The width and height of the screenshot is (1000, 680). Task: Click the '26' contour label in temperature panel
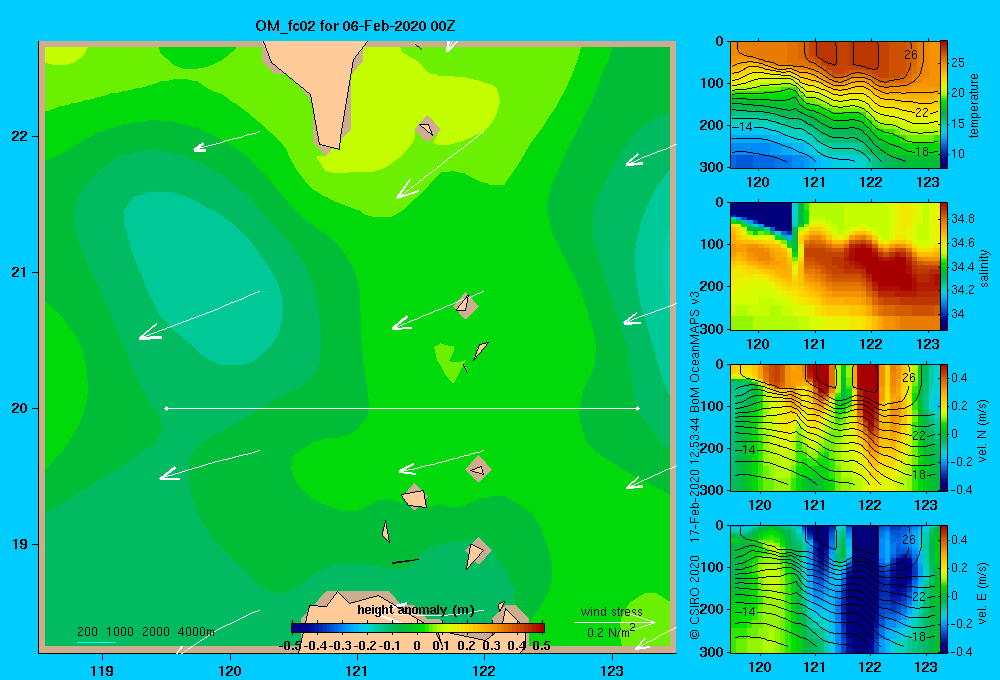pos(911,55)
